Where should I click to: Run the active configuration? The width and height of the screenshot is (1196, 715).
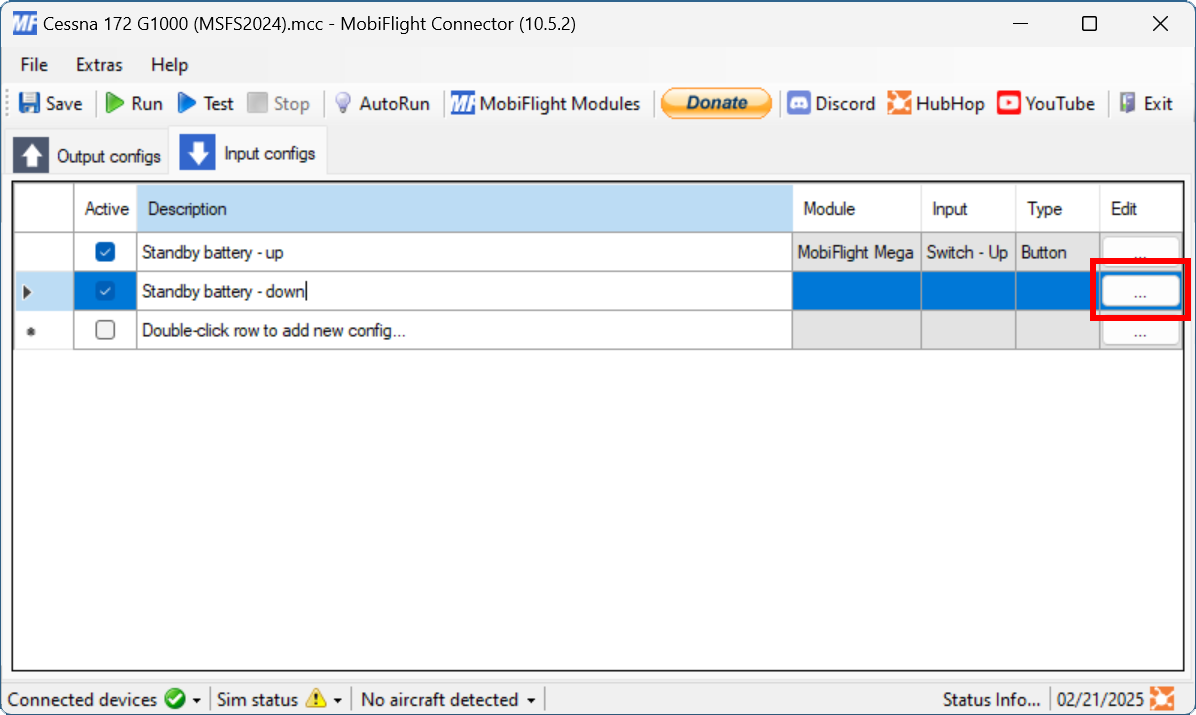pos(133,103)
